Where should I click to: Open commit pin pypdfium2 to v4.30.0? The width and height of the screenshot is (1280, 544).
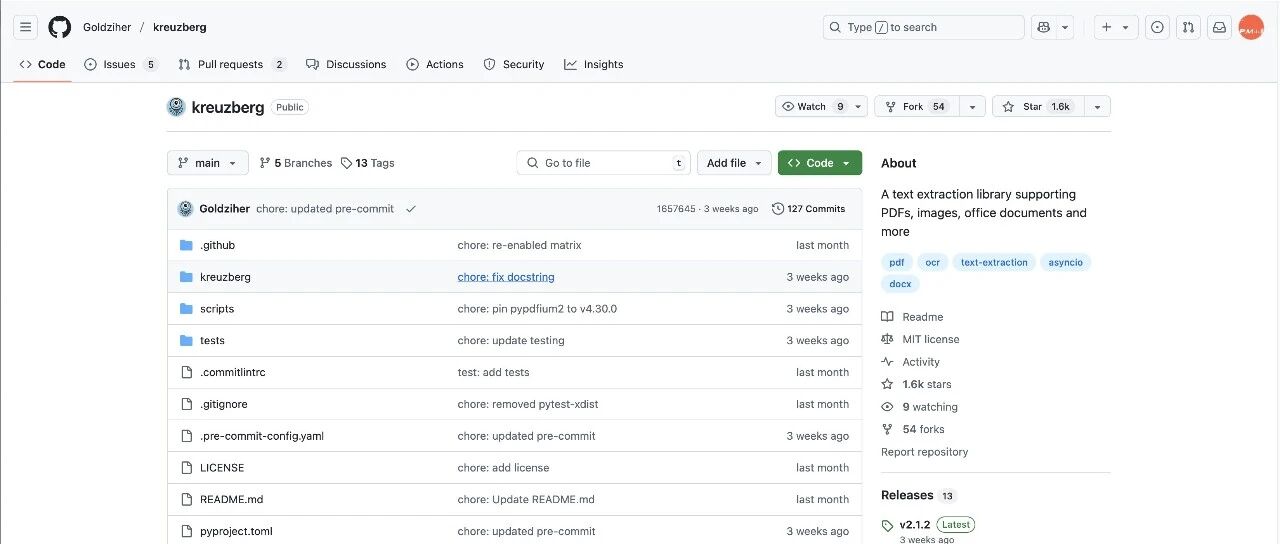537,309
